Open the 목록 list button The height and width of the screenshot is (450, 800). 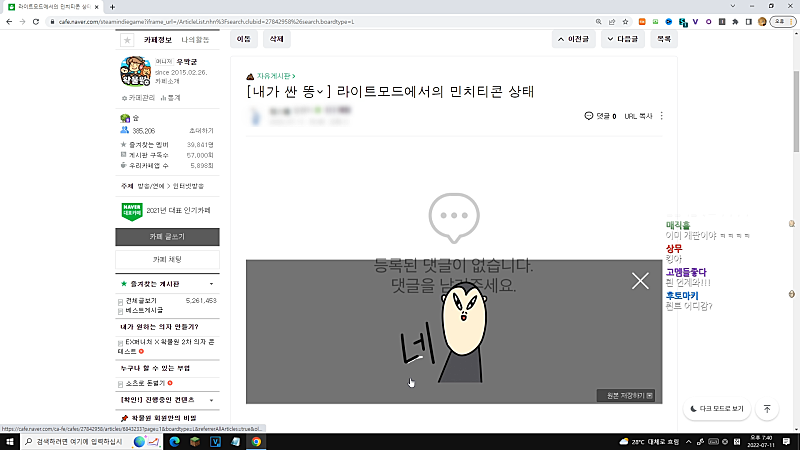(x=664, y=39)
